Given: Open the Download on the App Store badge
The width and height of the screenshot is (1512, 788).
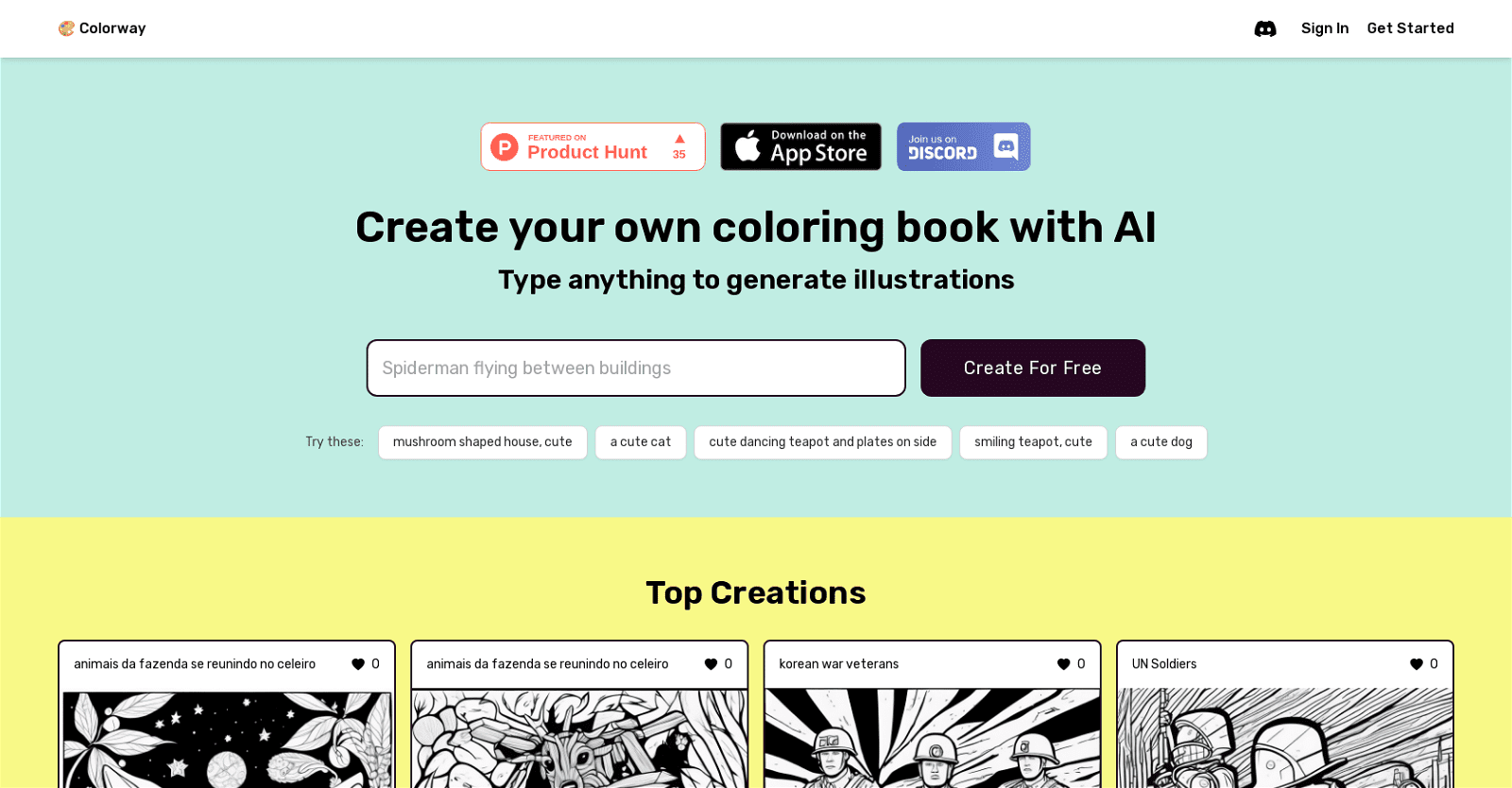Looking at the screenshot, I should click(x=800, y=146).
